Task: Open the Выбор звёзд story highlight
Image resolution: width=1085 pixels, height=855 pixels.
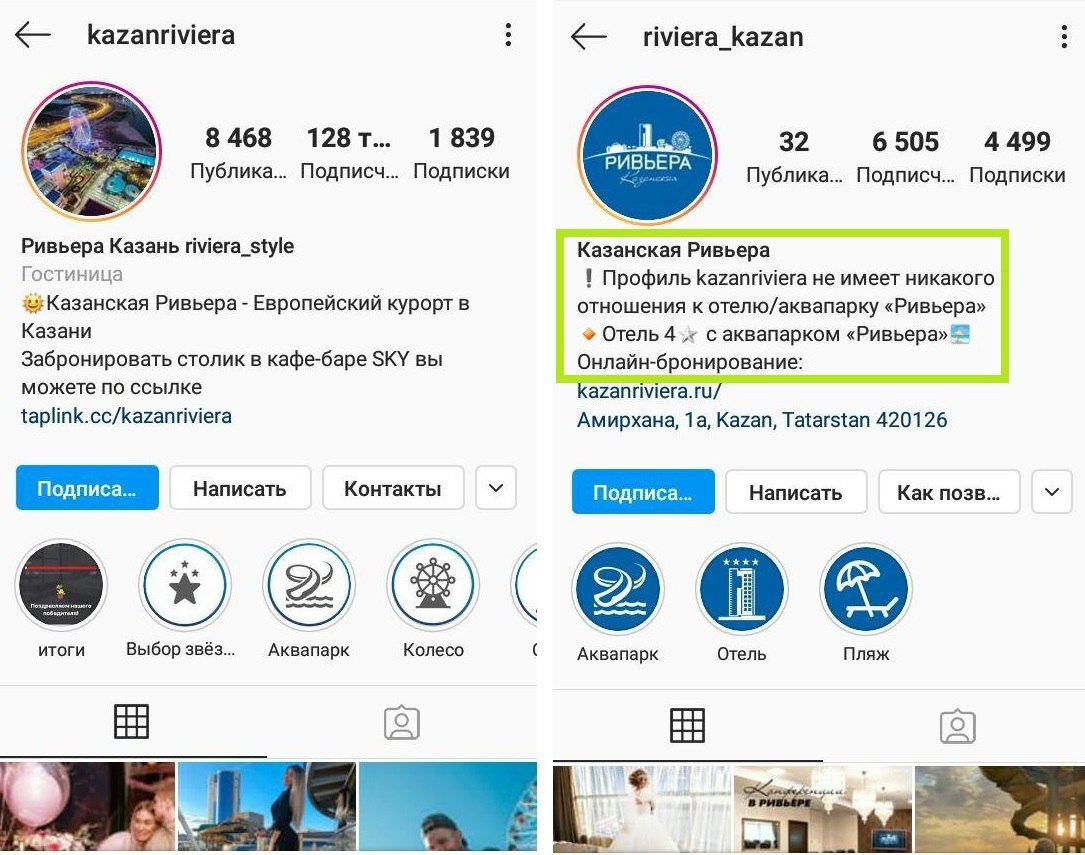Action: 185,585
